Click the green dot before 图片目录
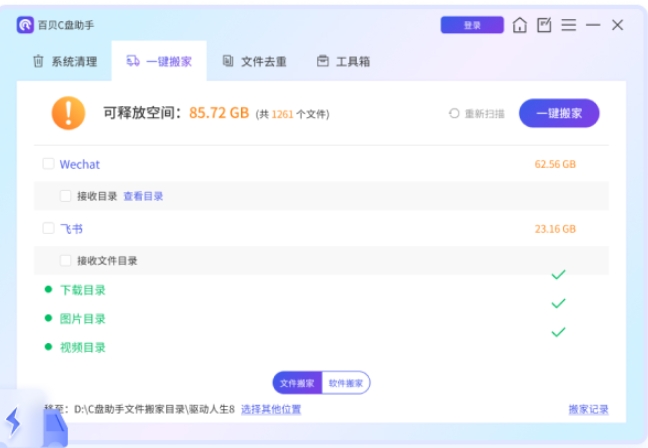Image resolution: width=648 pixels, height=448 pixels. point(48,318)
